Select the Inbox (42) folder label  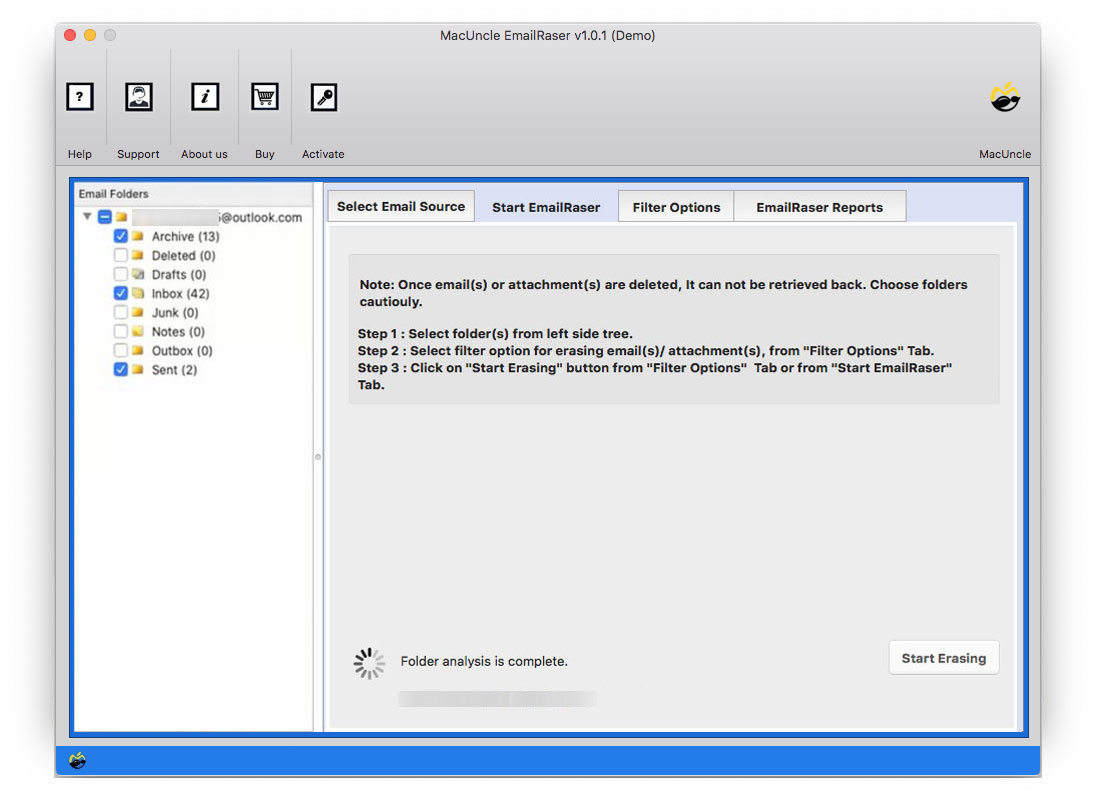[180, 294]
